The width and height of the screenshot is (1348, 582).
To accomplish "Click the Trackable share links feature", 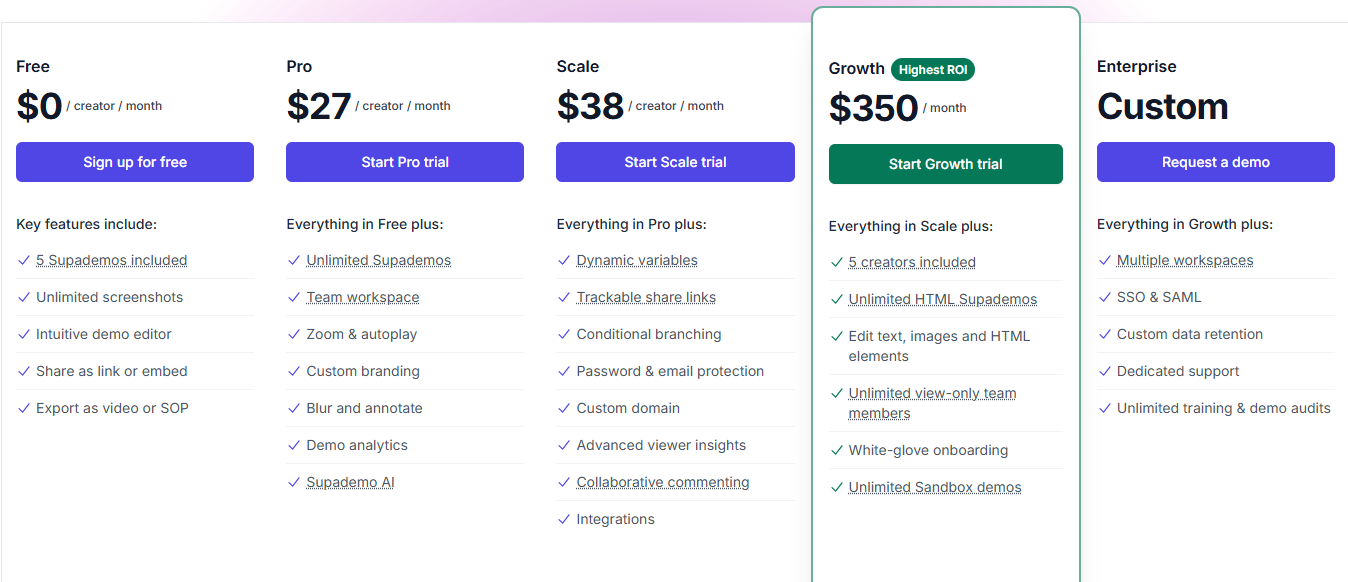I will pos(646,297).
